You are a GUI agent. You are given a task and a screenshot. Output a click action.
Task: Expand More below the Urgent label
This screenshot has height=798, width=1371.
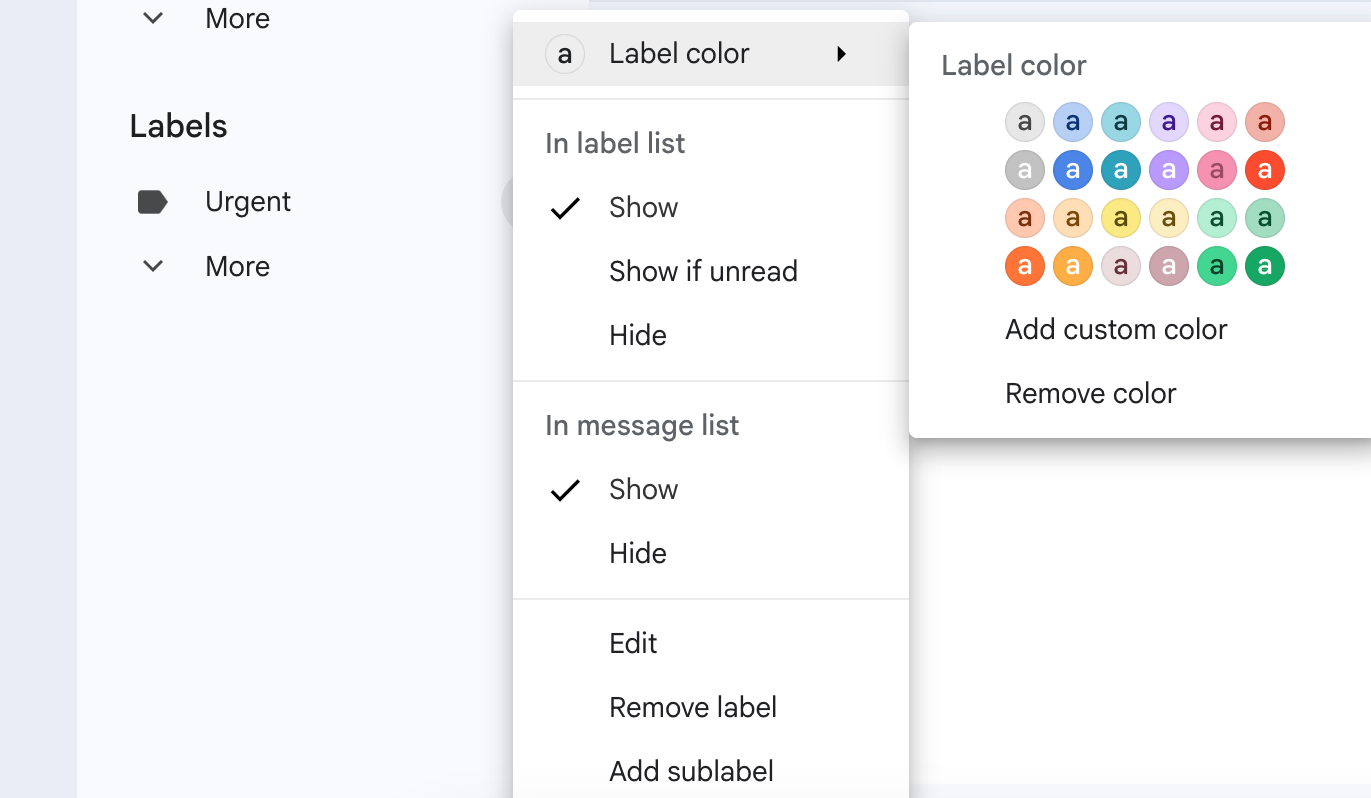(236, 267)
